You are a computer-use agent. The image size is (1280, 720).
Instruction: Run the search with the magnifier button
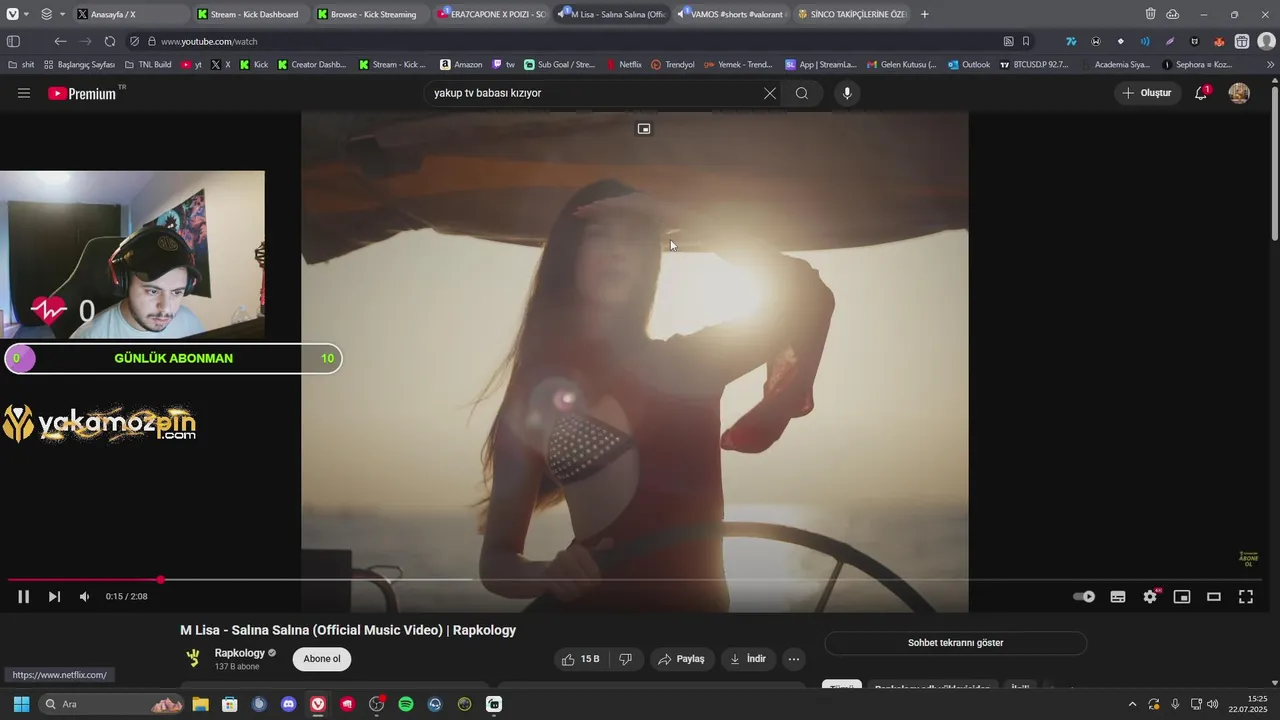[802, 93]
